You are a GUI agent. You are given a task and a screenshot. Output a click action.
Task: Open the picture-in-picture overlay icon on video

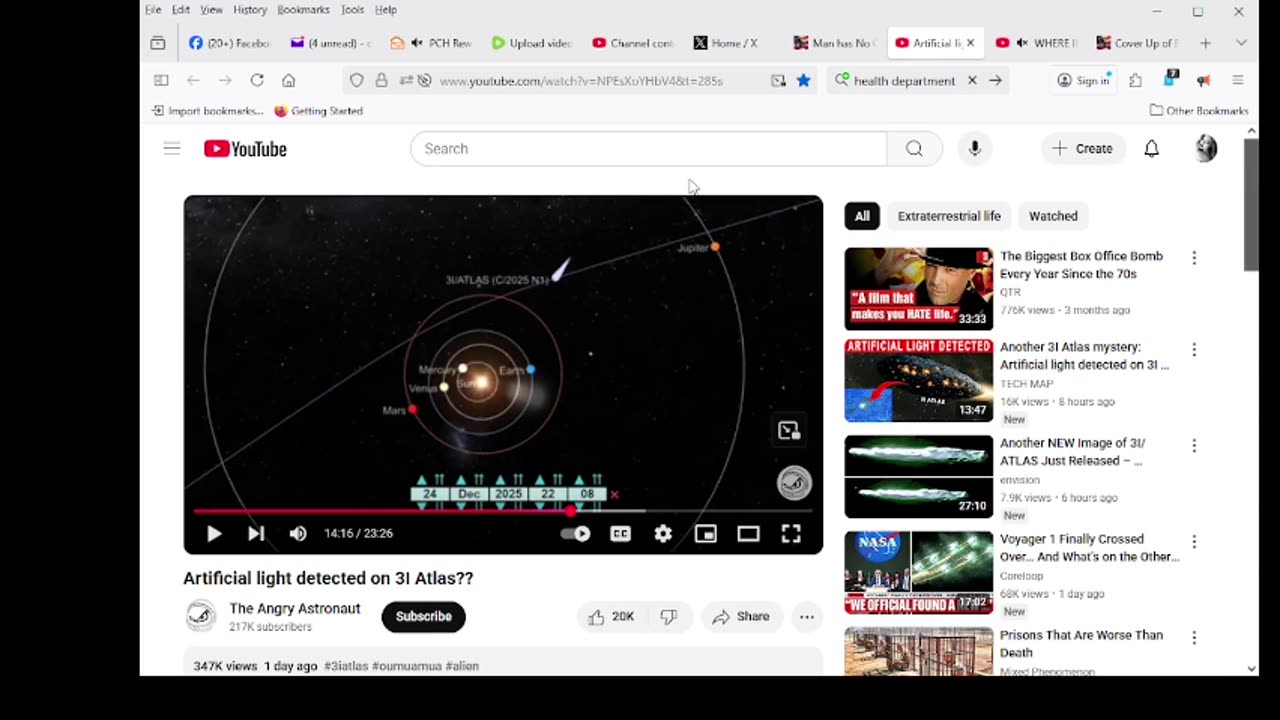(789, 431)
